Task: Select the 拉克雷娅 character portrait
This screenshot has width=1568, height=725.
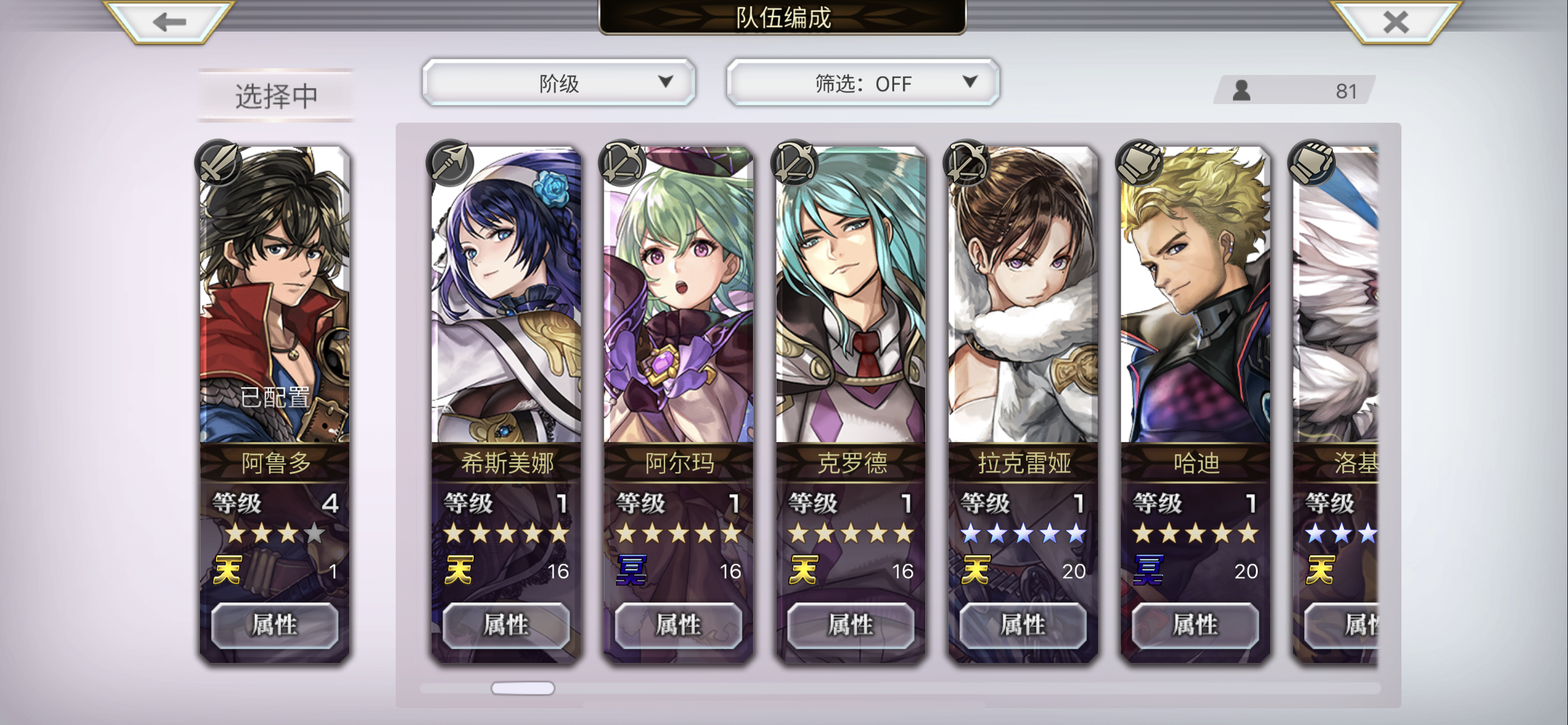Action: coord(1023,295)
